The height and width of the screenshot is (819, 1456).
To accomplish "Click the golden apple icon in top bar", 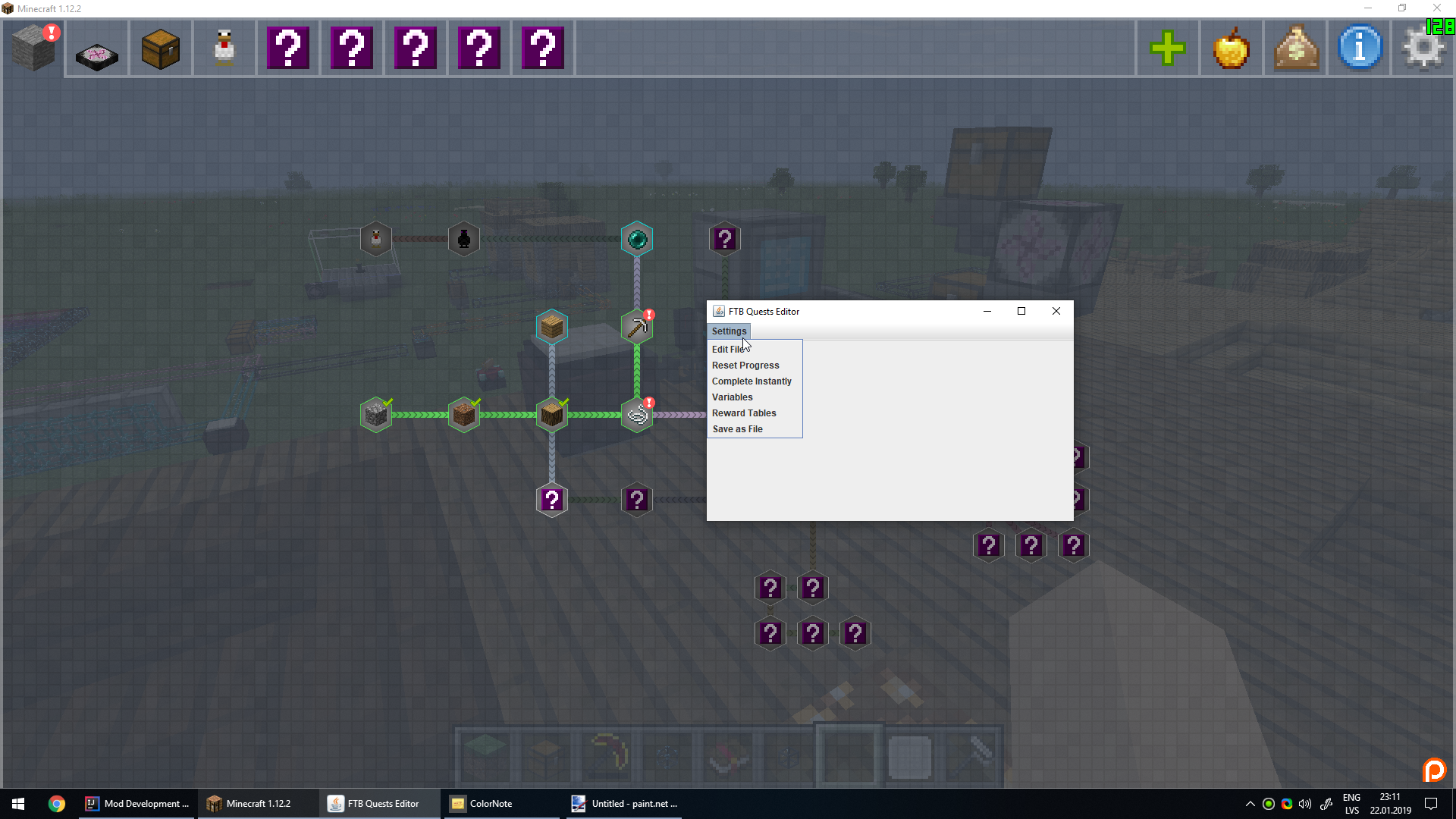I will [1231, 49].
